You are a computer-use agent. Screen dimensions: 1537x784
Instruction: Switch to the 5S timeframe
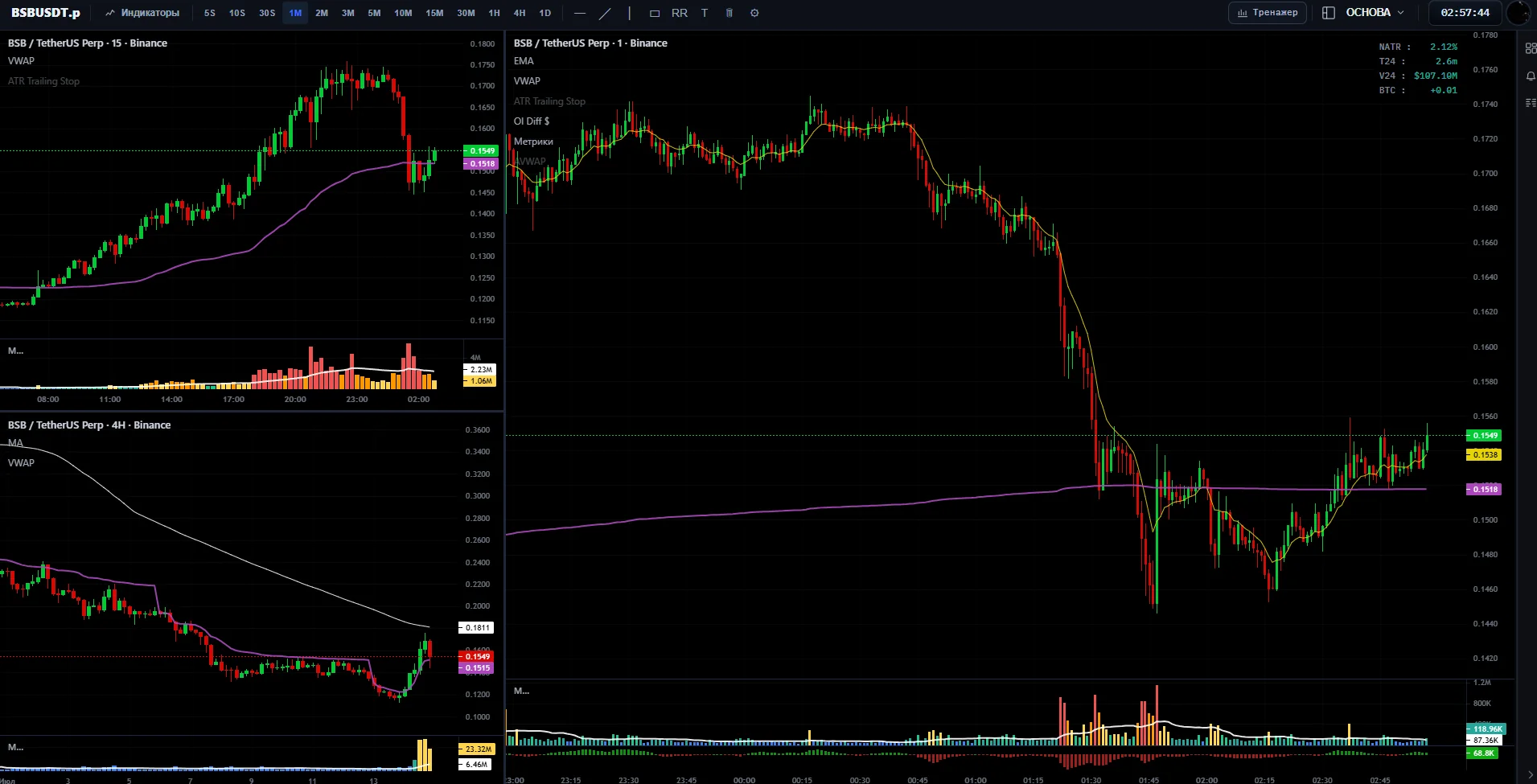pyautogui.click(x=210, y=13)
